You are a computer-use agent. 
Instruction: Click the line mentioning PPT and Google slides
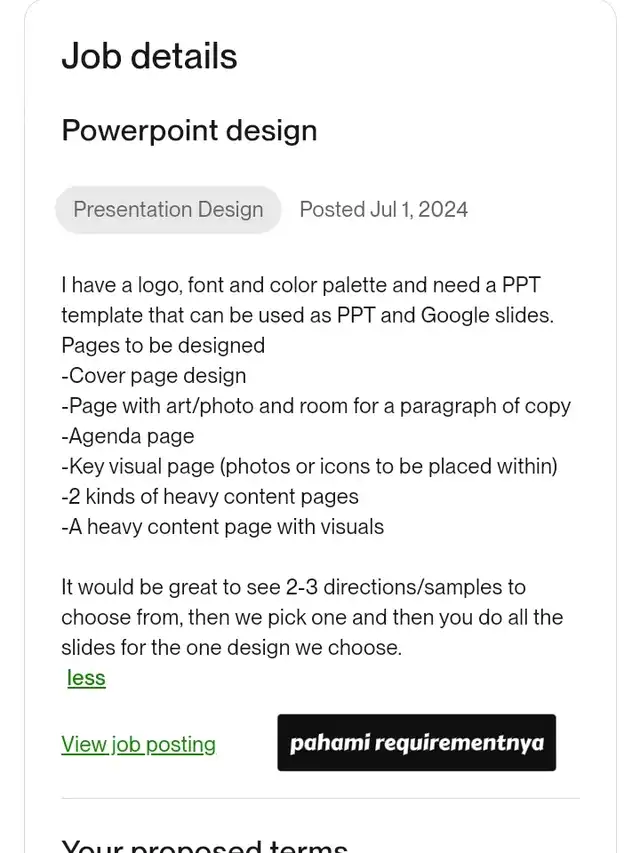(x=307, y=316)
